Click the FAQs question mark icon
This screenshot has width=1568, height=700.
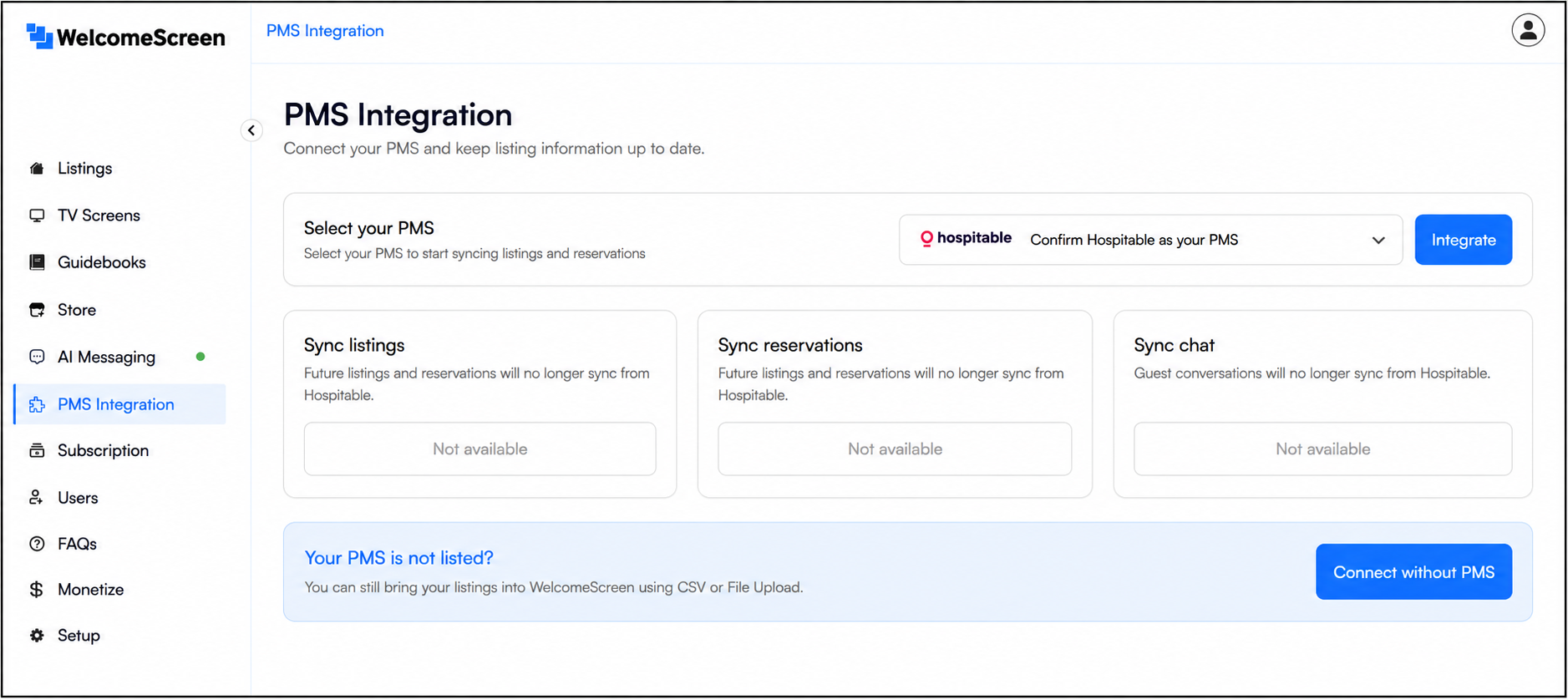tap(37, 544)
